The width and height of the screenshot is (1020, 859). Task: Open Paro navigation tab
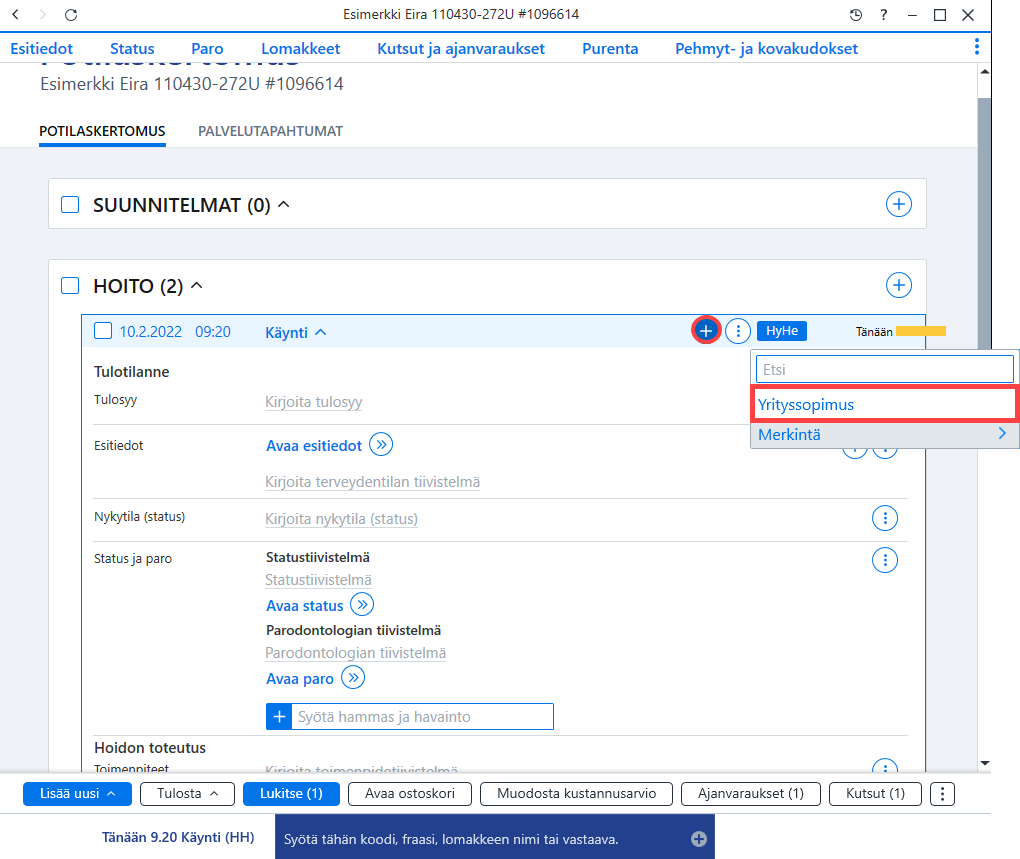click(x=207, y=49)
